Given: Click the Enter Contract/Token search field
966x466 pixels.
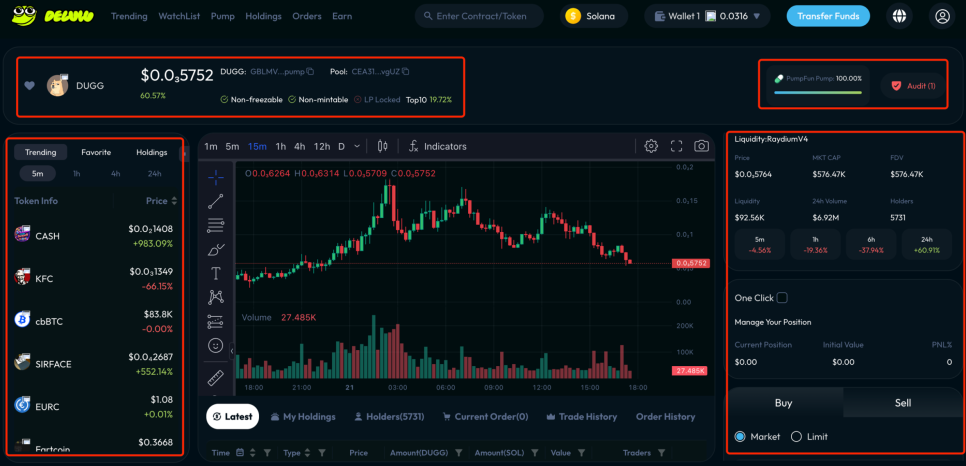Looking at the screenshot, I should point(479,17).
